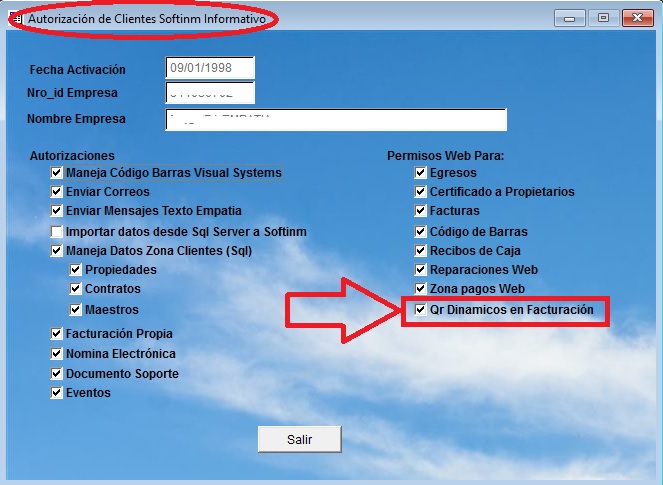Click the Permisos Web Para: label
This screenshot has height=485, width=663.
pyautogui.click(x=446, y=156)
